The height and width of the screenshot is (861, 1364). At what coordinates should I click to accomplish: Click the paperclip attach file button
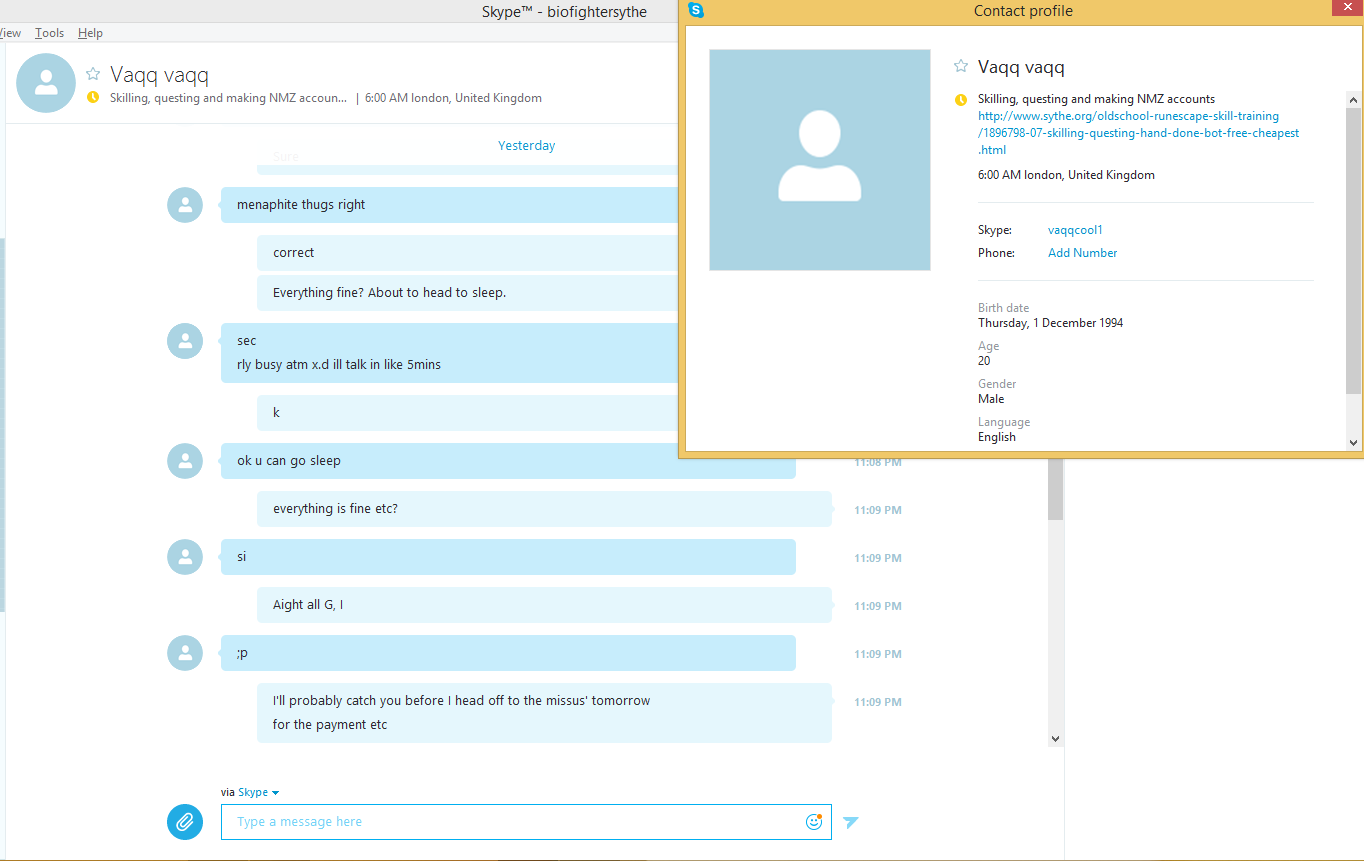[185, 822]
